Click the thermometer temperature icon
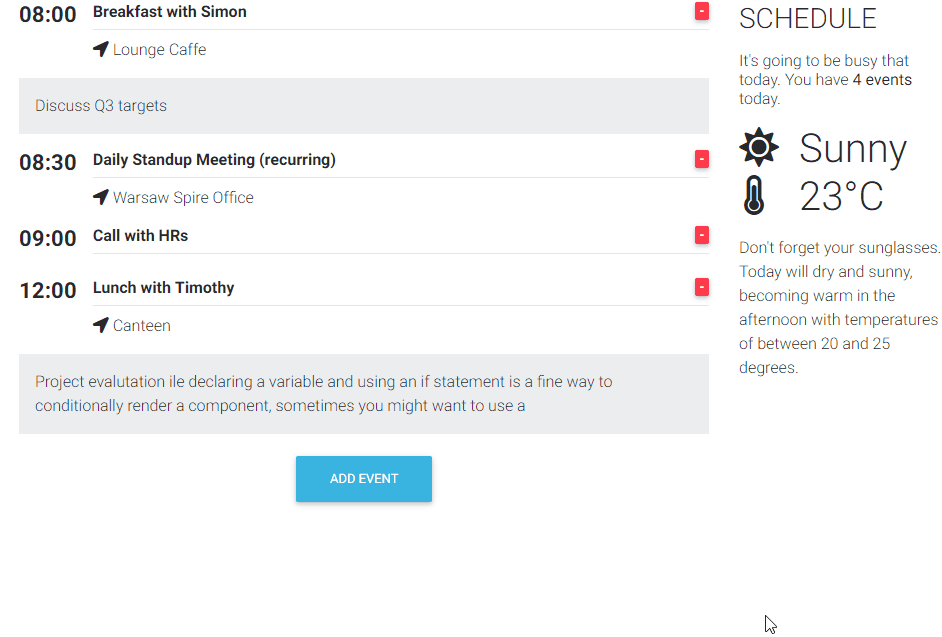 coord(754,196)
